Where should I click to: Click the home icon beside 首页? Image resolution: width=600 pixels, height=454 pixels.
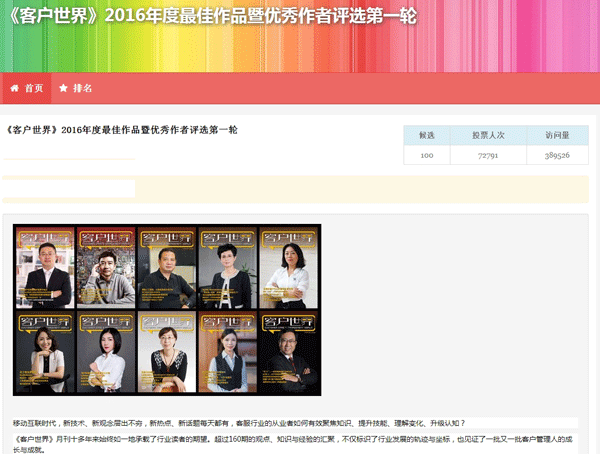15,88
